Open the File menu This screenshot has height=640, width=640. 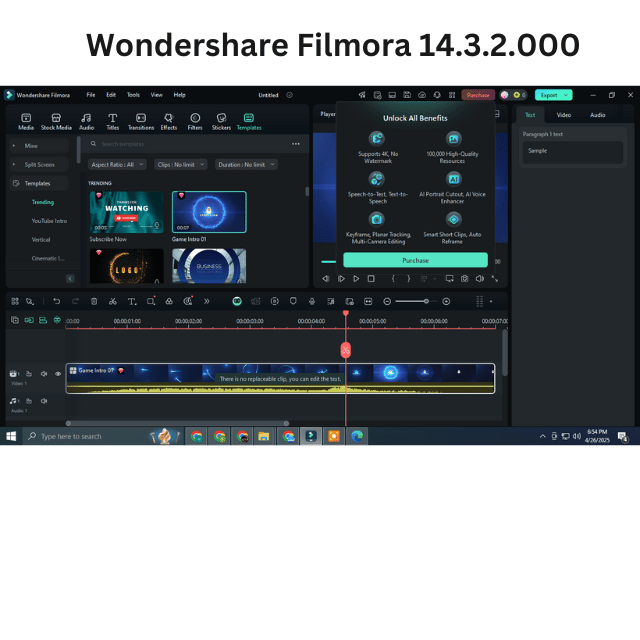click(x=91, y=95)
